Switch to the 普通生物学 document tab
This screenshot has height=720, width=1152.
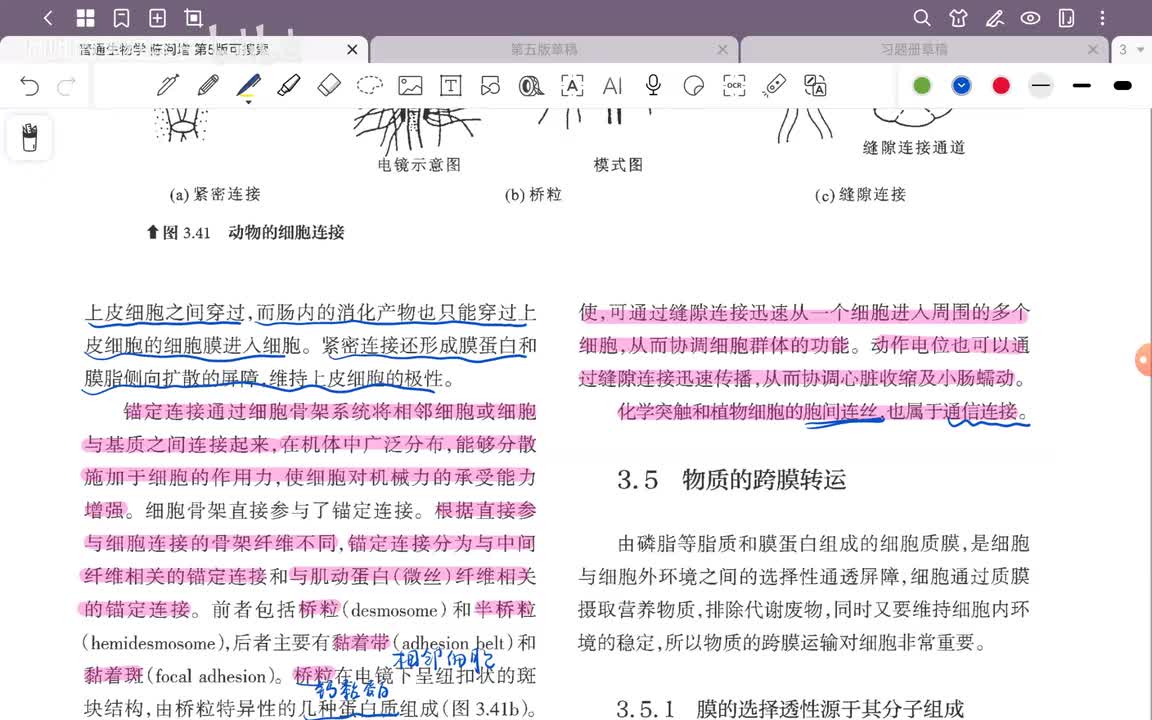(175, 49)
